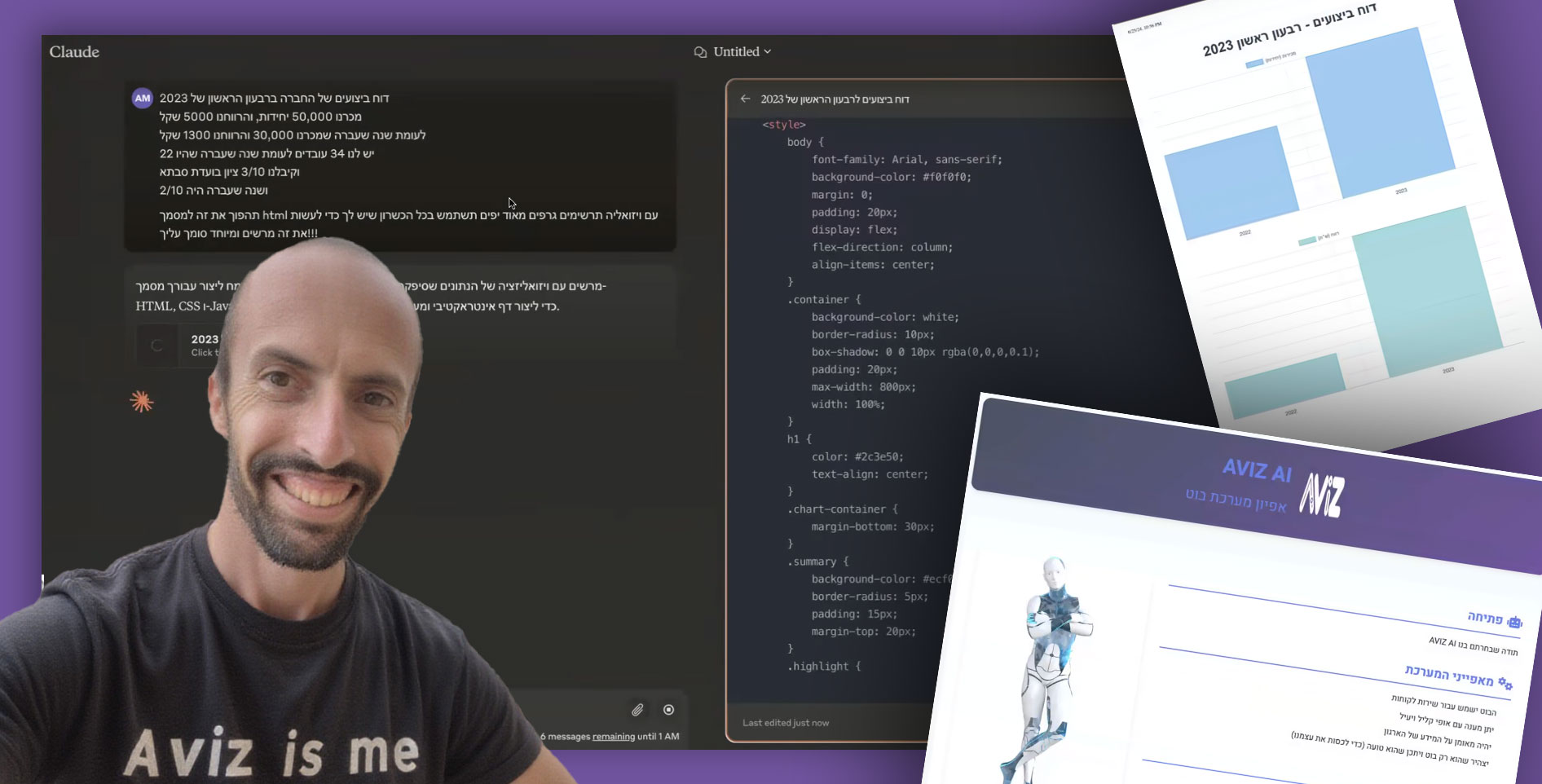Click the 'Last edited just now' status text
The height and width of the screenshot is (784, 1542).
[x=786, y=723]
